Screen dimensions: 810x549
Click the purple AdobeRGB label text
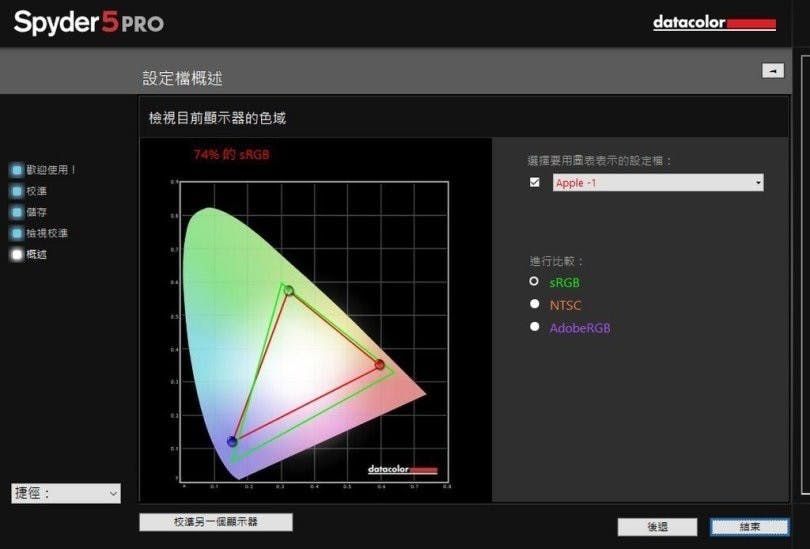(x=580, y=328)
